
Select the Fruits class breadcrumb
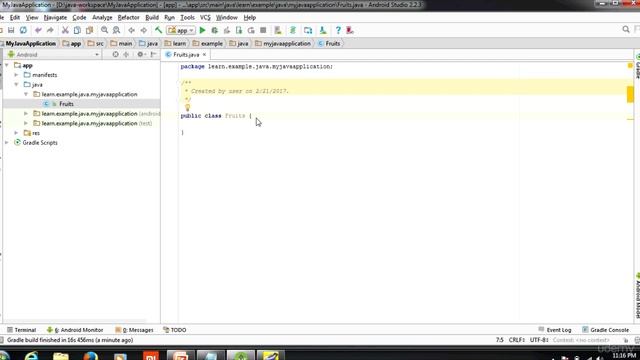(329, 43)
